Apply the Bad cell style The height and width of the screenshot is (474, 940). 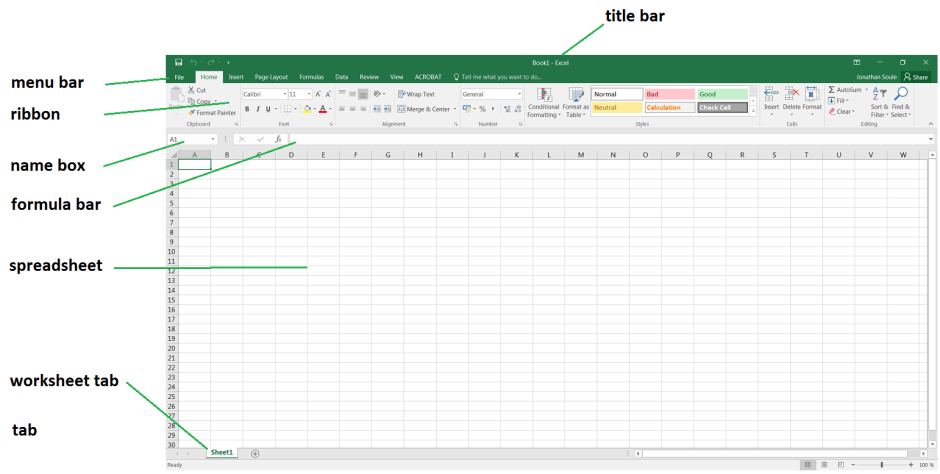coord(670,94)
